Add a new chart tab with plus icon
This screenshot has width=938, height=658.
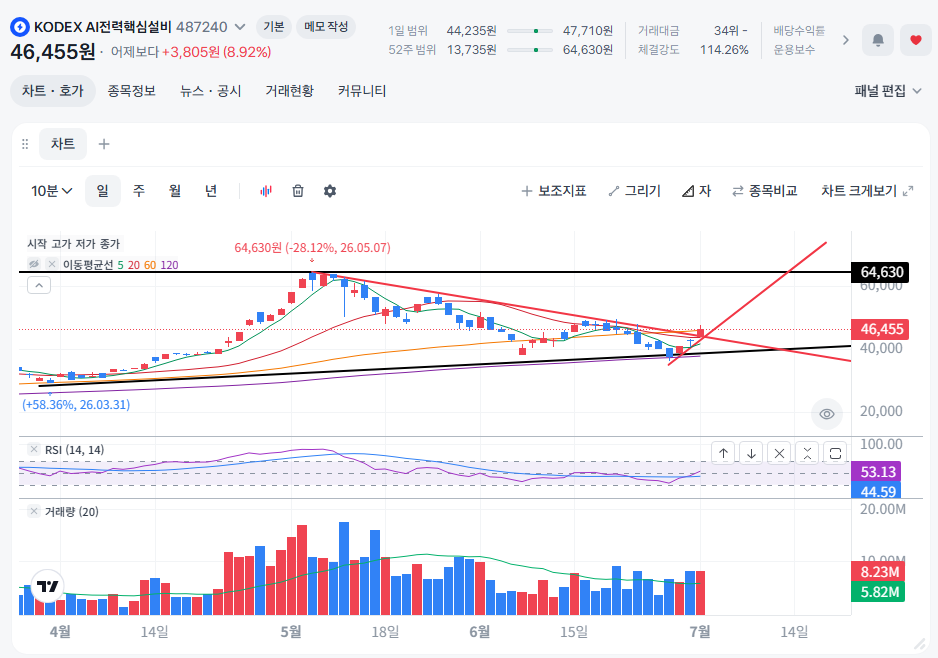(103, 144)
